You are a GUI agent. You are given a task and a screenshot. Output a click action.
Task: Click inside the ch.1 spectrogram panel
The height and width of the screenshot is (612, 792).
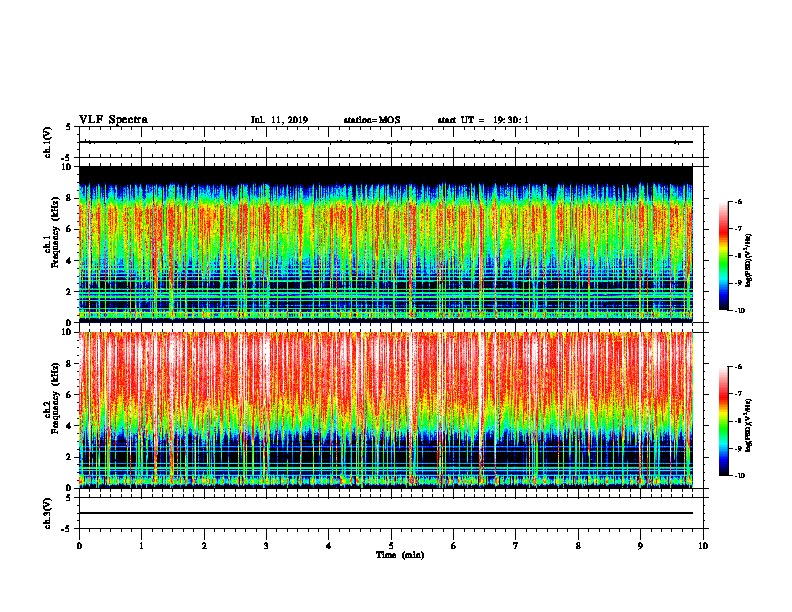(x=386, y=244)
